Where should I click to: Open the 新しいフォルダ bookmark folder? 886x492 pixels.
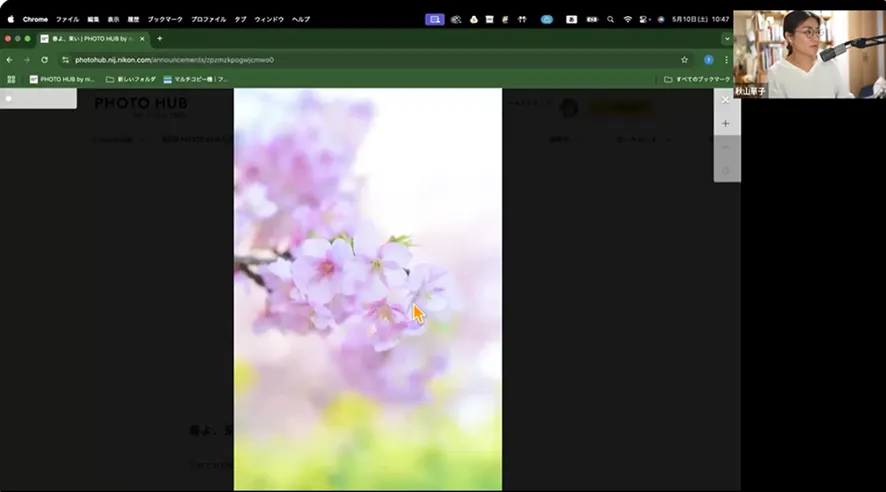point(131,79)
